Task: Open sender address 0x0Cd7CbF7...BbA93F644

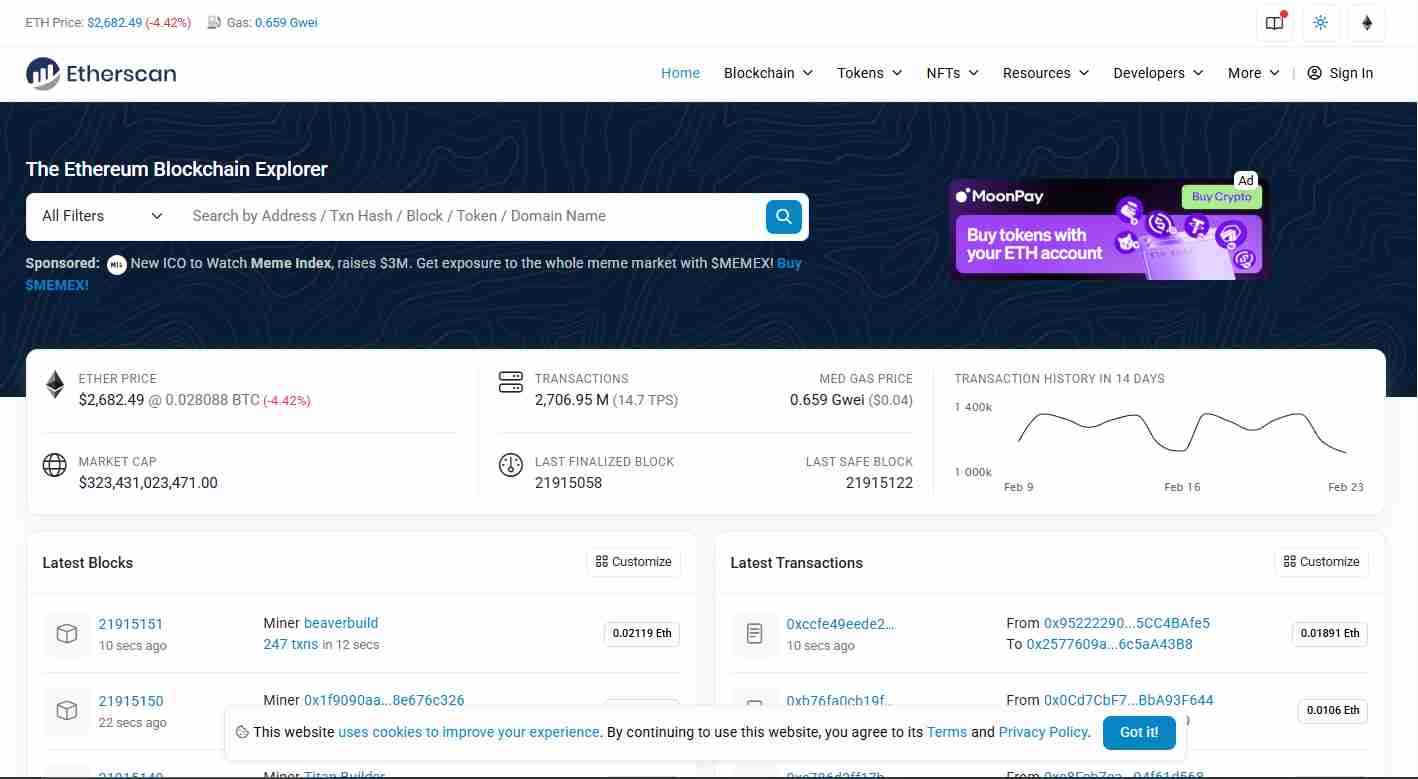Action: click(x=1129, y=700)
